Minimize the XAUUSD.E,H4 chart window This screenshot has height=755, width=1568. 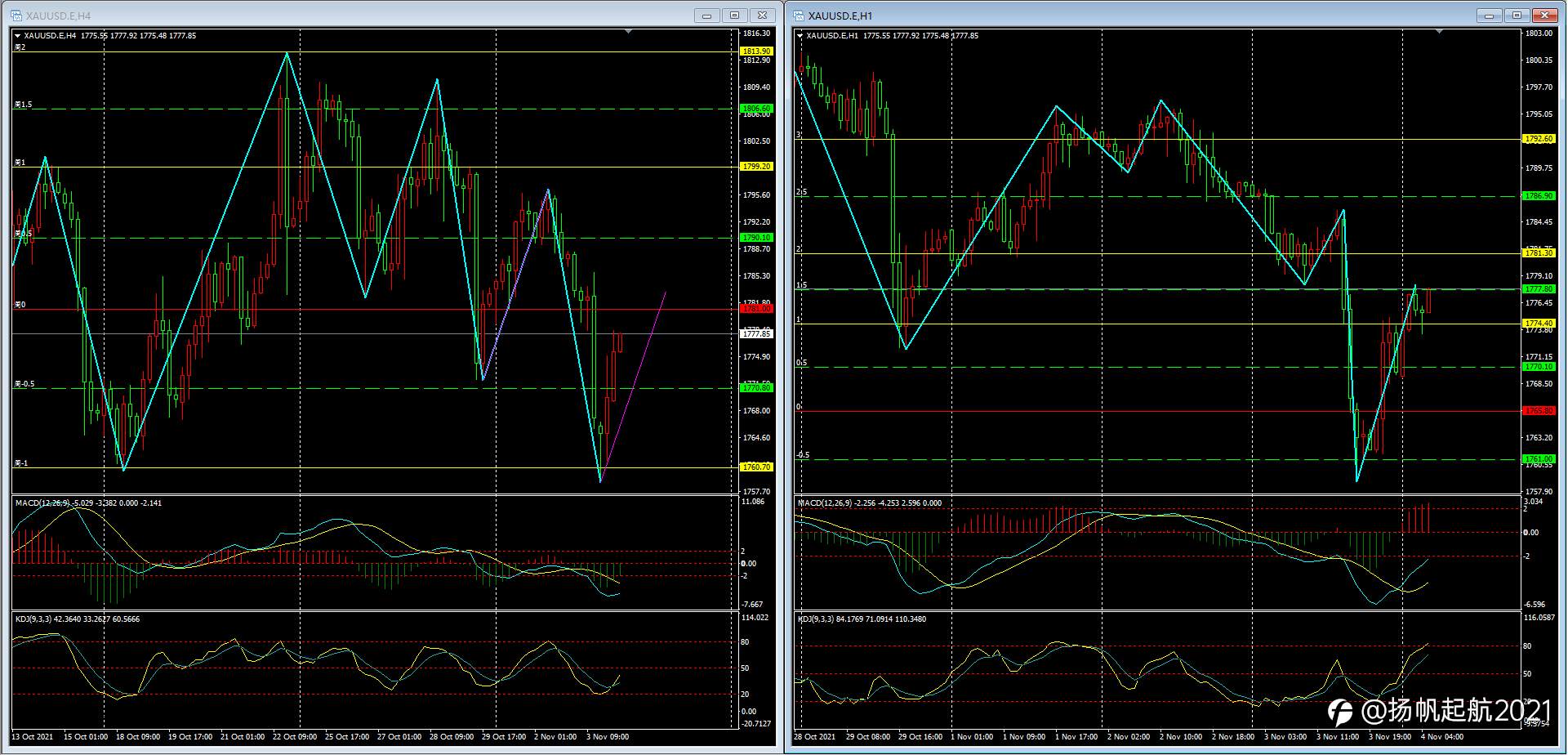pos(707,16)
